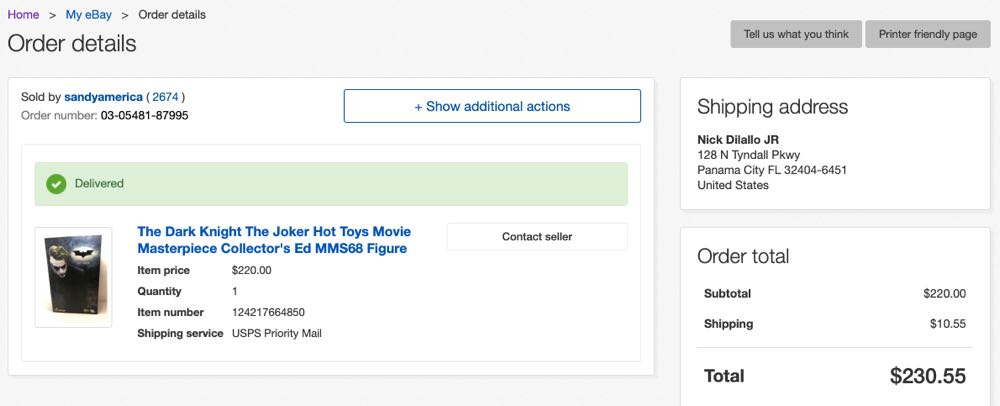Viewport: 1000px width, 406px height.
Task: Click the Shipping address heading
Action: point(772,107)
